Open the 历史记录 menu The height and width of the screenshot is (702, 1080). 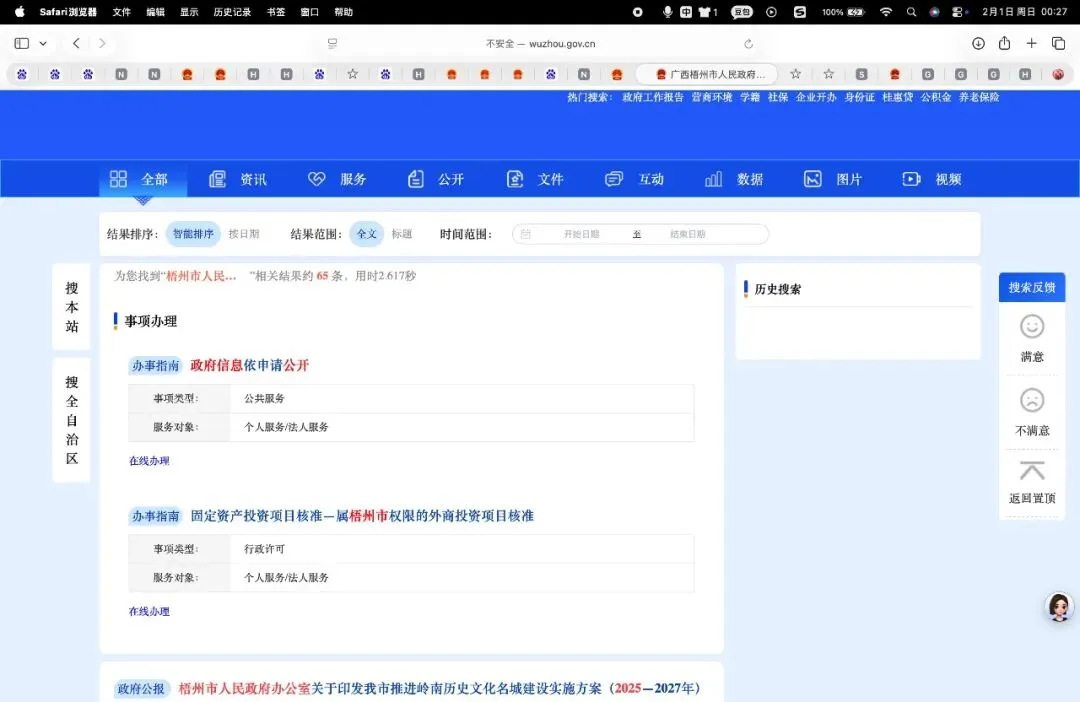coord(232,12)
